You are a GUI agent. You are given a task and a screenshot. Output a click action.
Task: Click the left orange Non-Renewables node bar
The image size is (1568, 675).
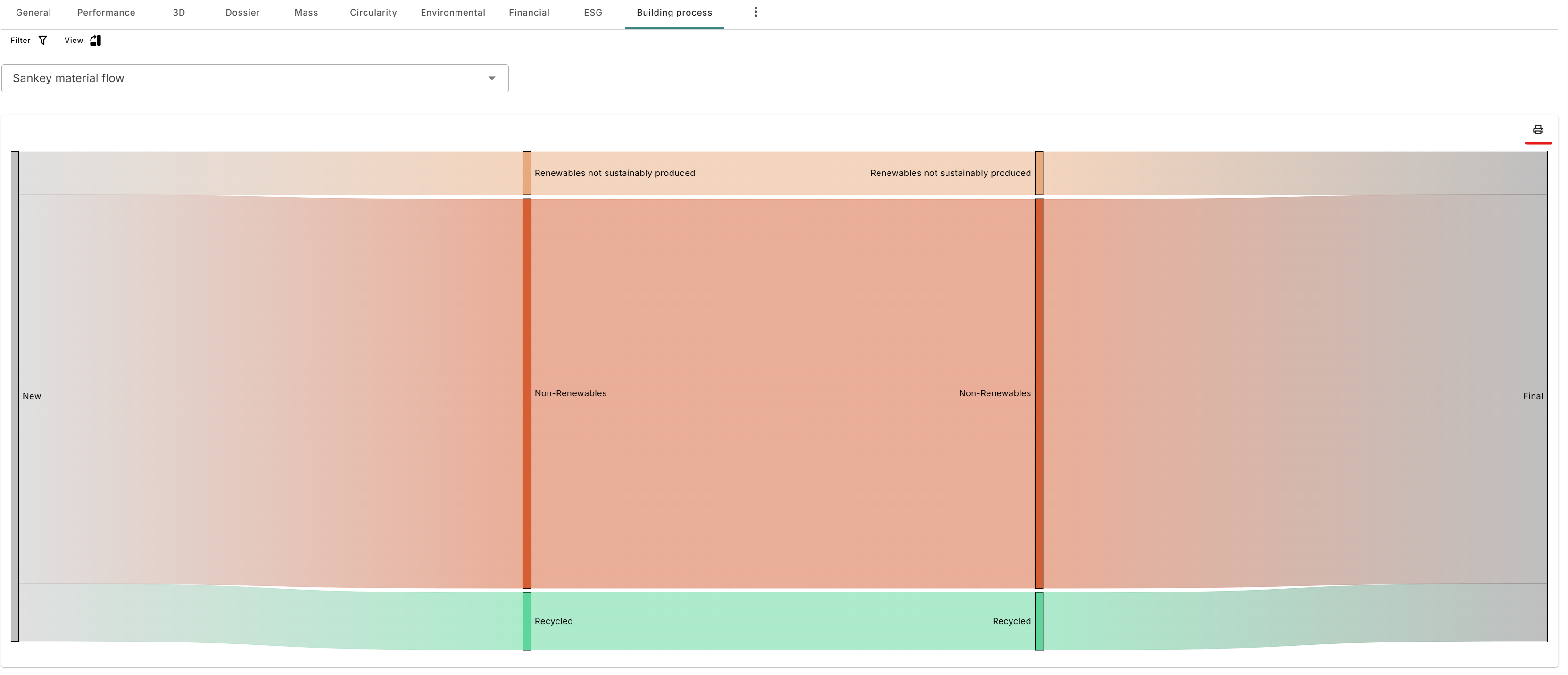(527, 394)
